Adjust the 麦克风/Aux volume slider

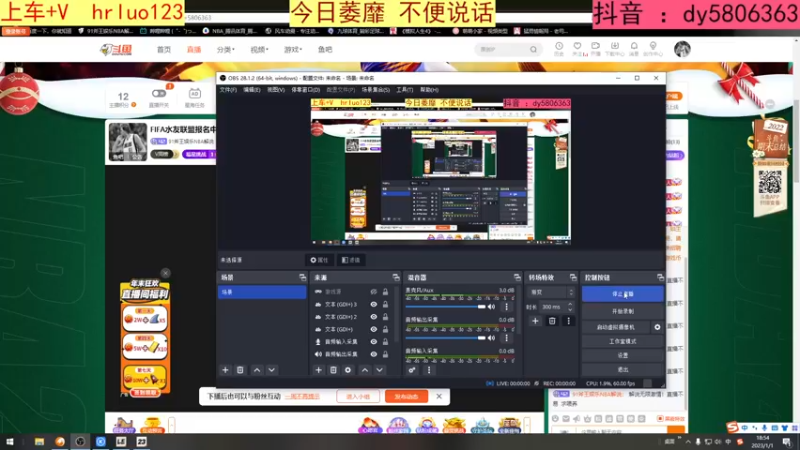click(445, 307)
